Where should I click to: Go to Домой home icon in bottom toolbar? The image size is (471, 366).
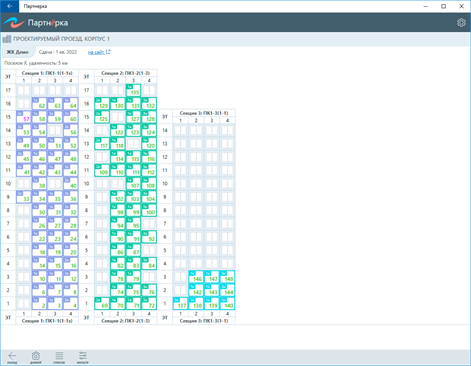[36, 357]
